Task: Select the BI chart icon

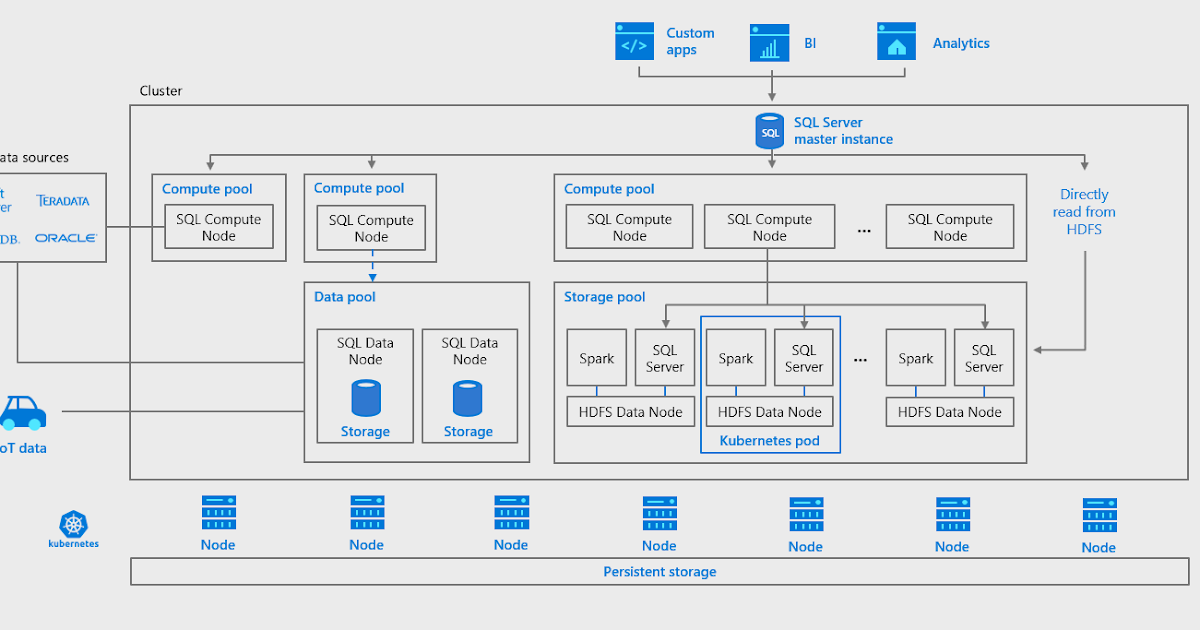Action: click(769, 42)
